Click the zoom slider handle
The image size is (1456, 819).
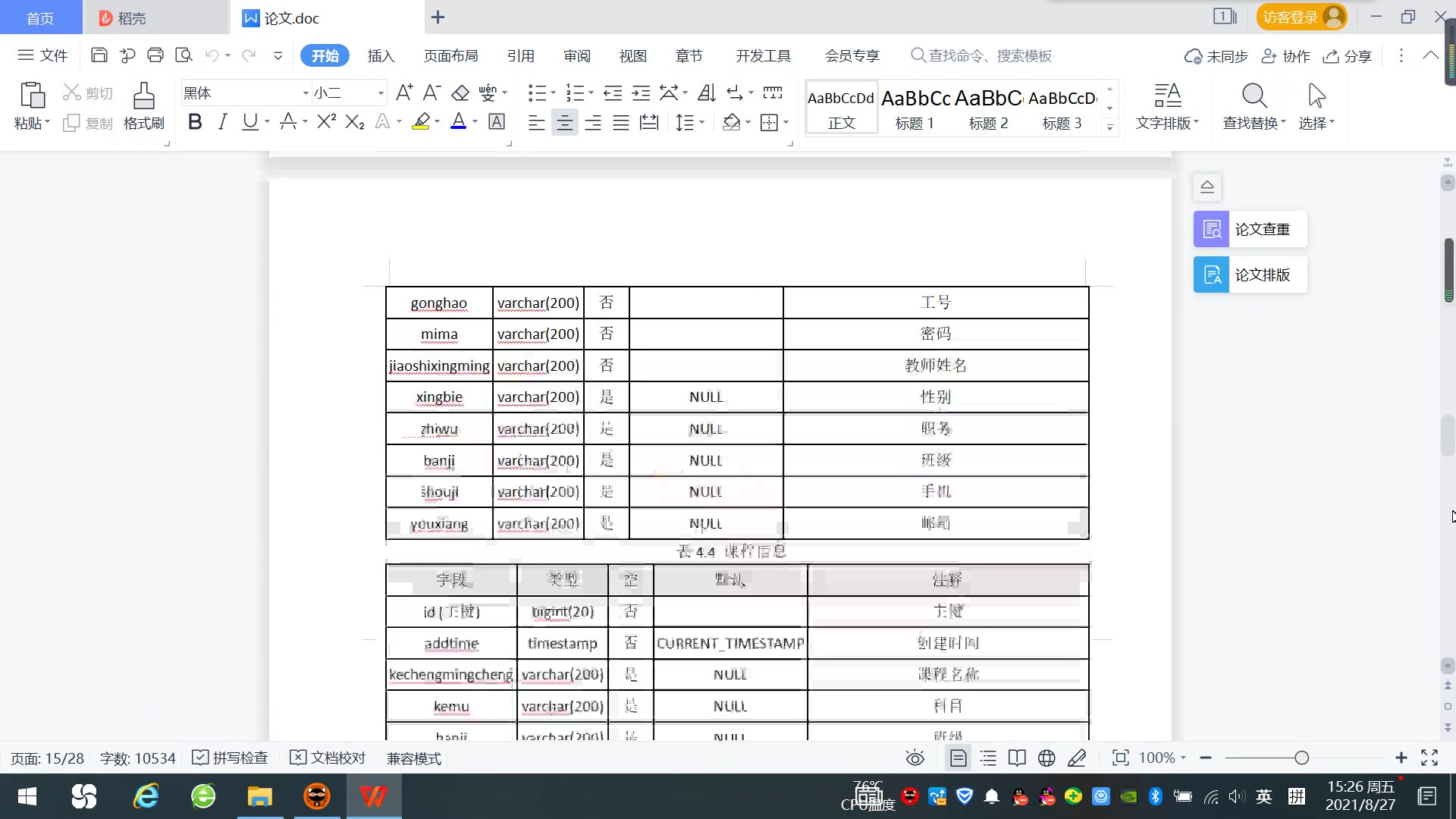click(x=1301, y=758)
